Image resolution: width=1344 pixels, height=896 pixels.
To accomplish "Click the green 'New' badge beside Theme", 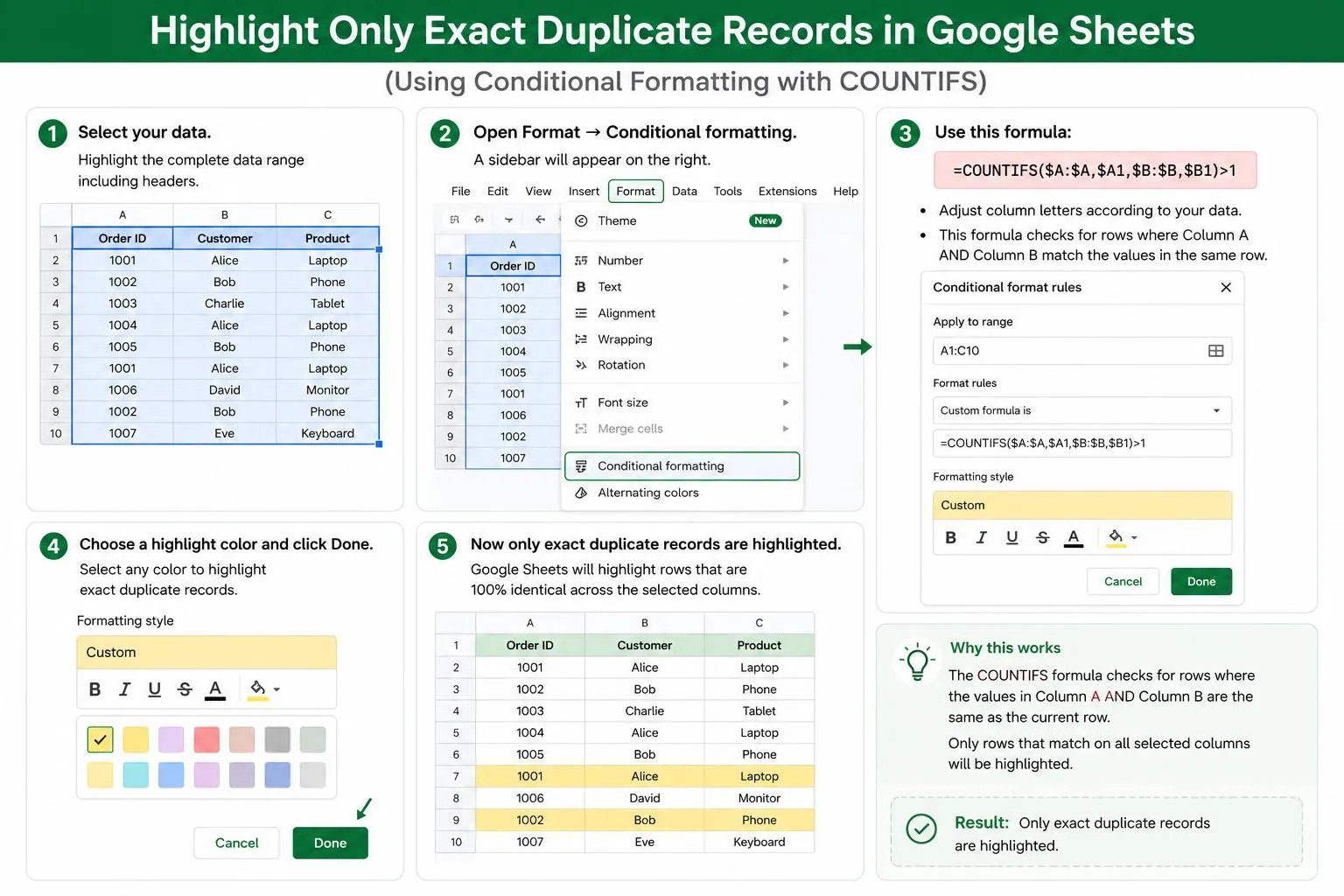I will [x=766, y=221].
